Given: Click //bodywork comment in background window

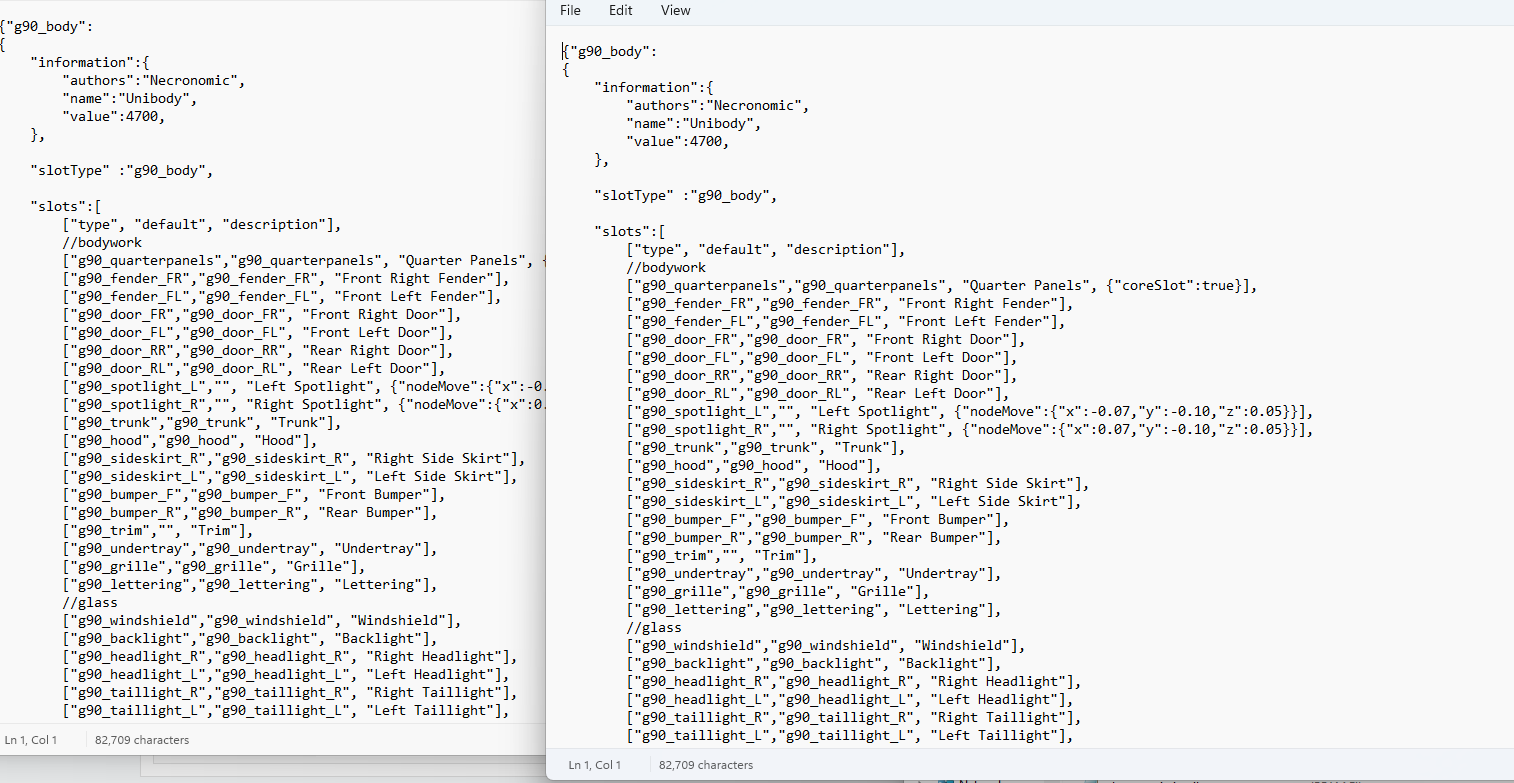Looking at the screenshot, I should tap(102, 242).
